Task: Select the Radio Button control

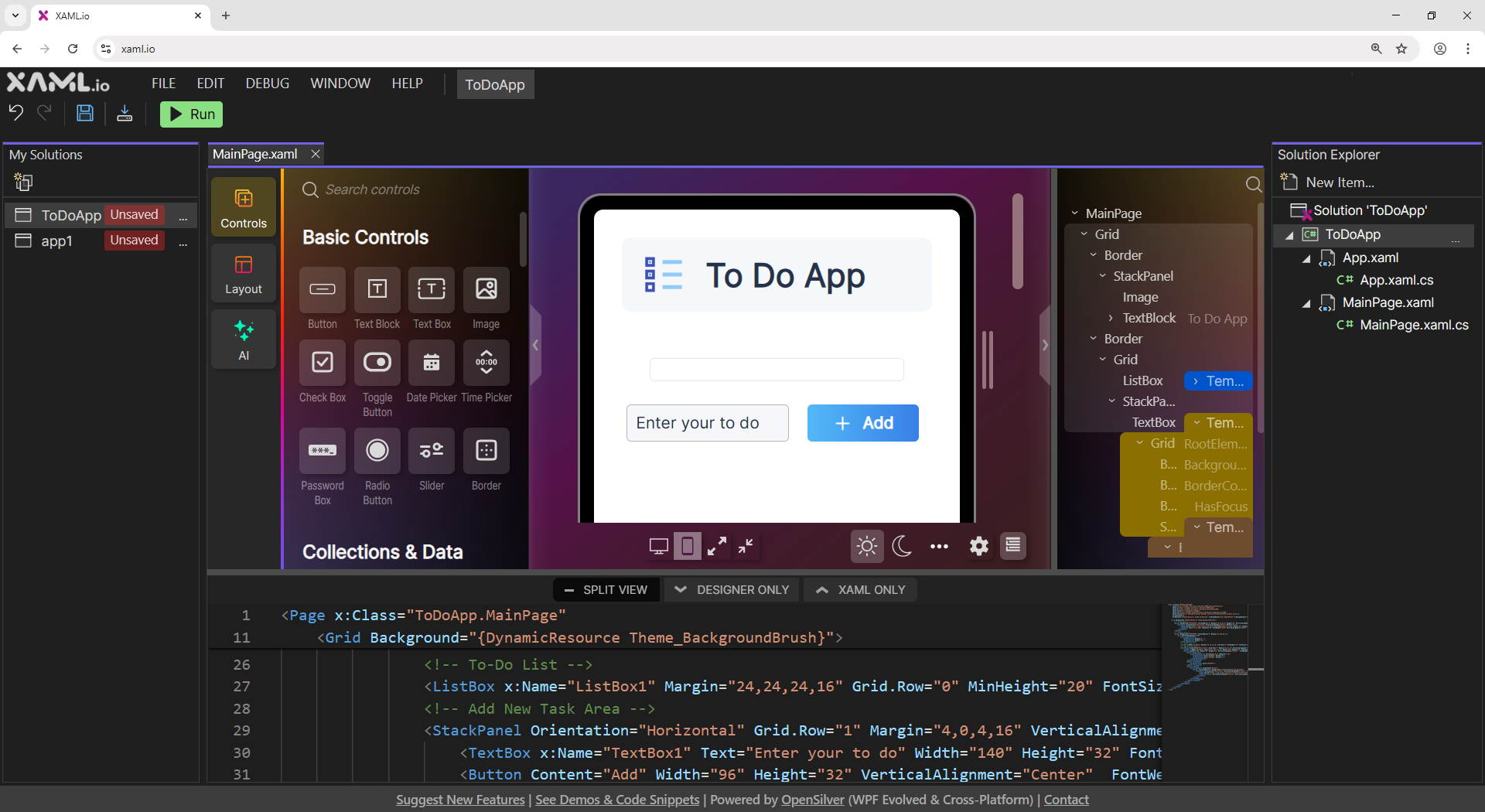Action: pyautogui.click(x=377, y=452)
